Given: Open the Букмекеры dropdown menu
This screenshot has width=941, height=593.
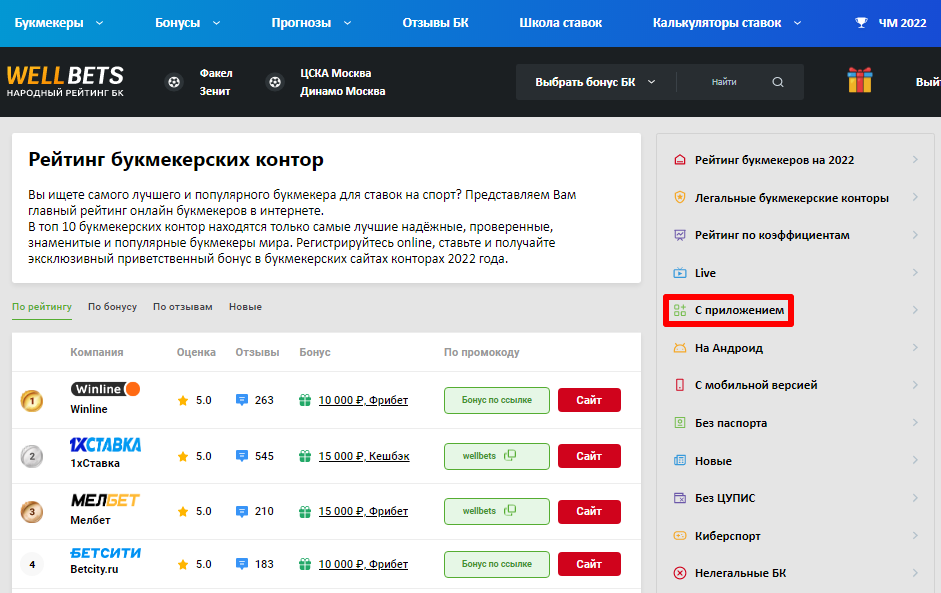Looking at the screenshot, I should tap(62, 22).
